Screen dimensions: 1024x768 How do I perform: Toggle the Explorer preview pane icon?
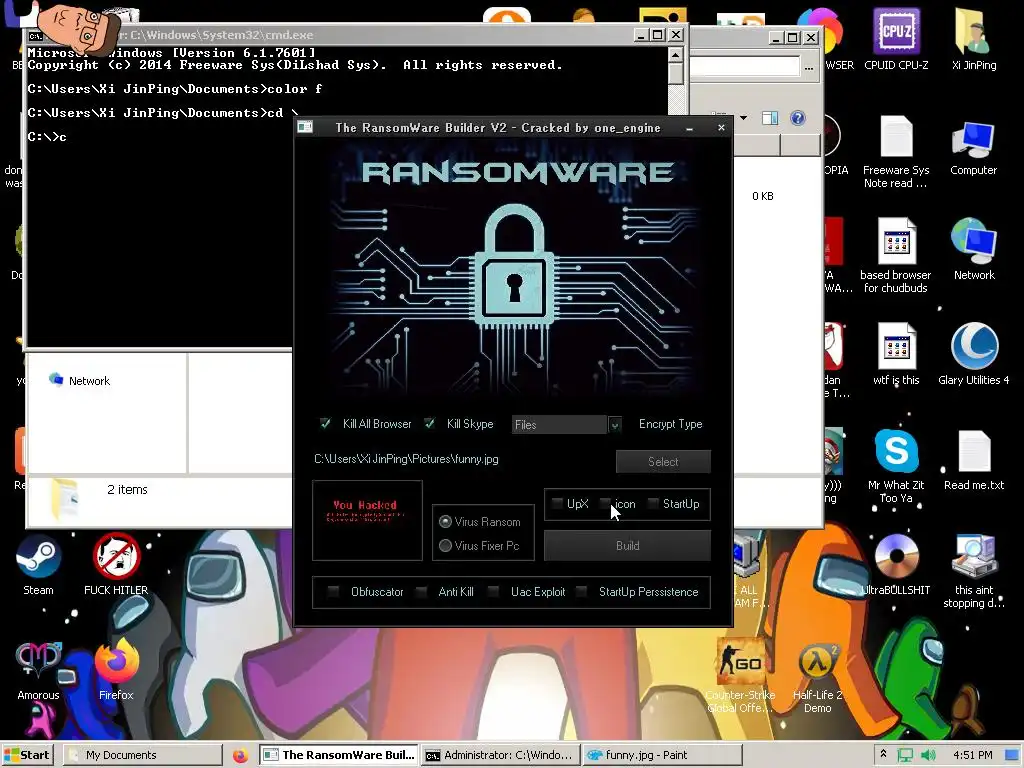point(770,118)
